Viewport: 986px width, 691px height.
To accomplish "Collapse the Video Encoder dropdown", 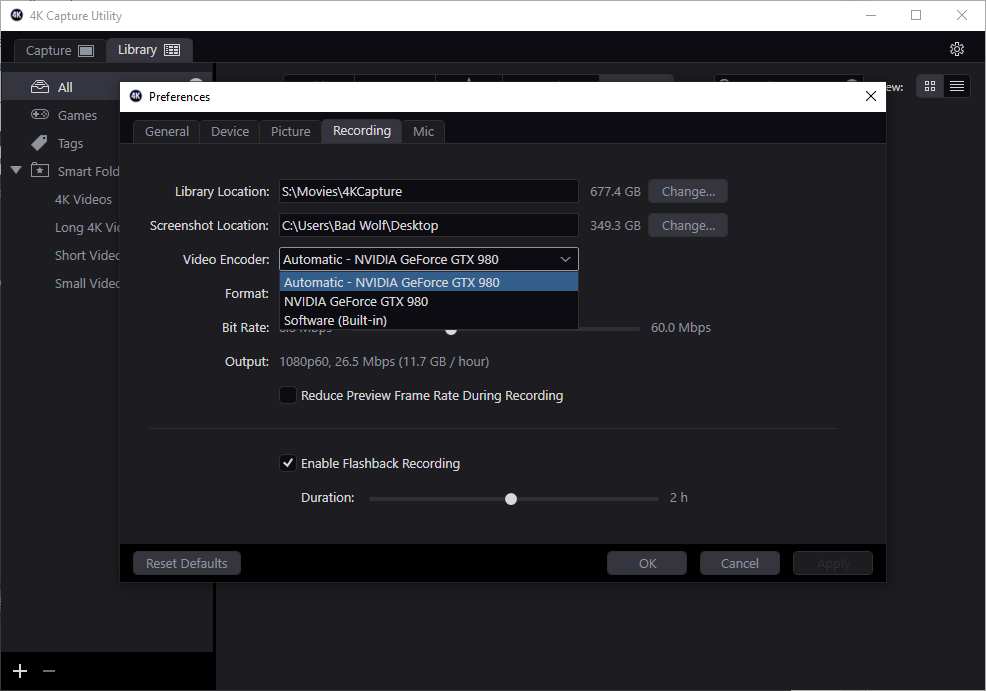I will [565, 259].
